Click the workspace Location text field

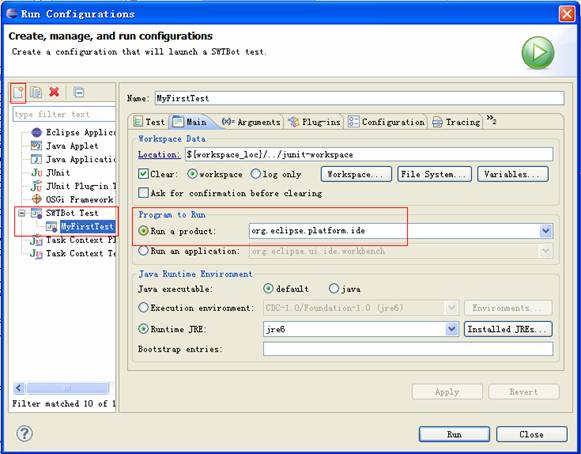pyautogui.click(x=369, y=154)
